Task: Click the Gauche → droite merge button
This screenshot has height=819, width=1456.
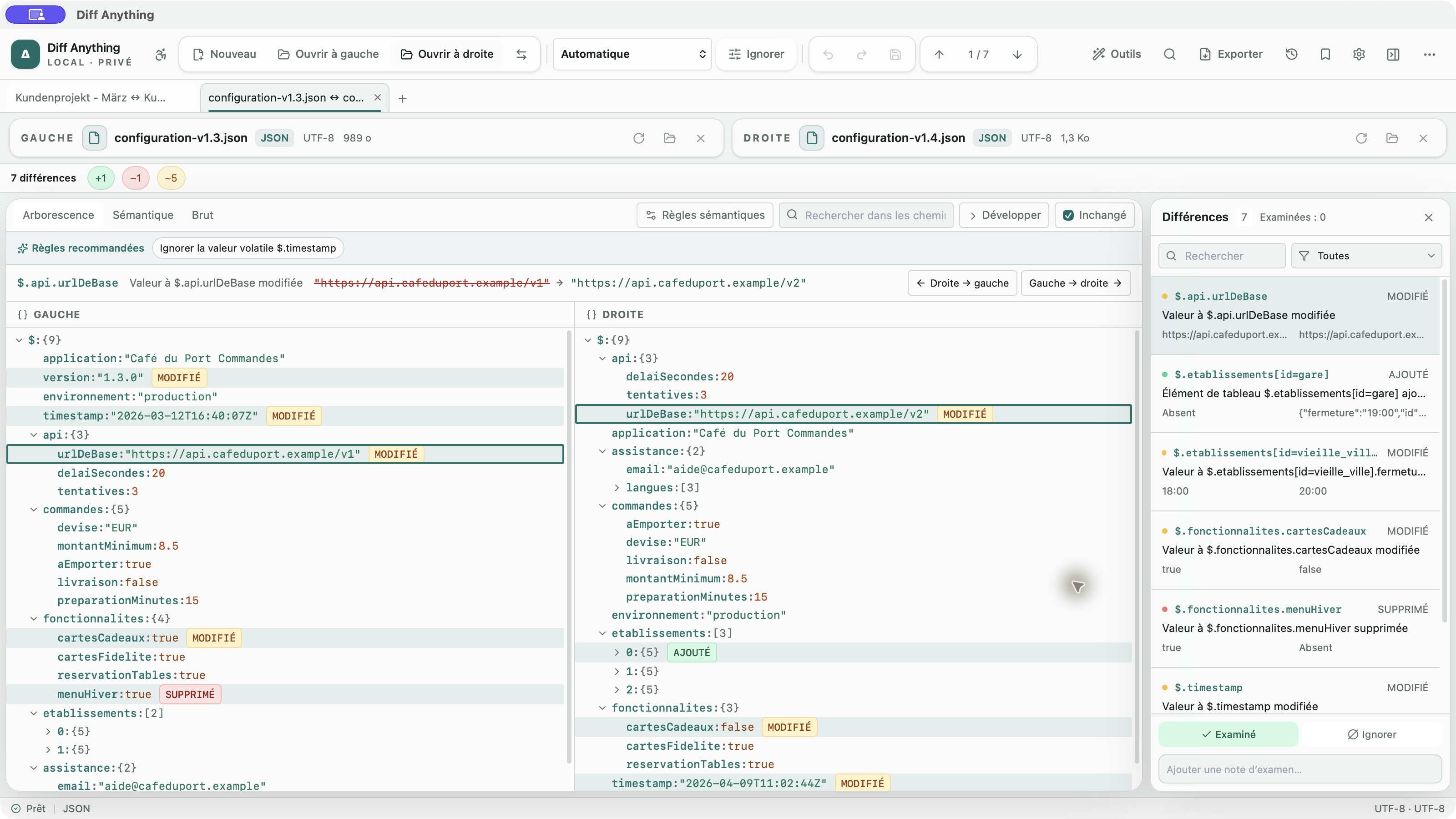Action: (1076, 283)
